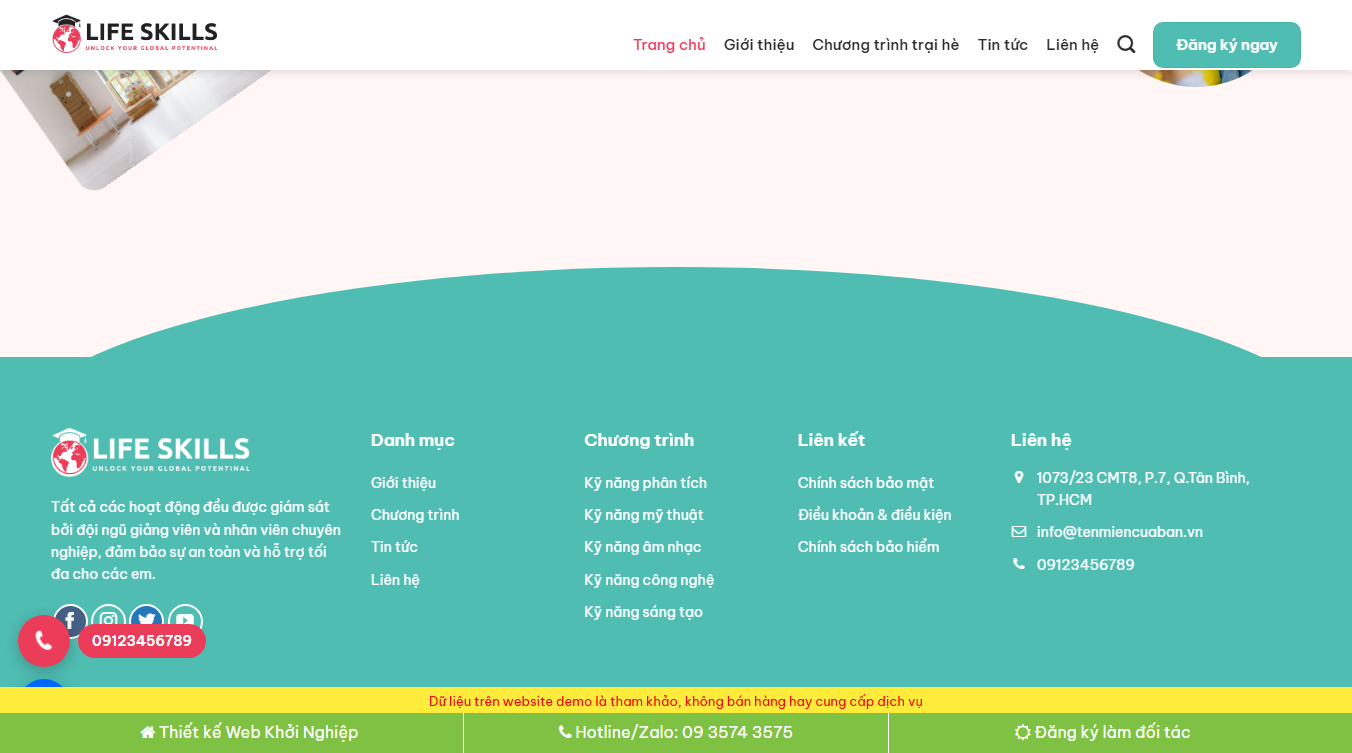This screenshot has width=1352, height=753.
Task: Click the yellow demo notice text bar
Action: click(676, 701)
